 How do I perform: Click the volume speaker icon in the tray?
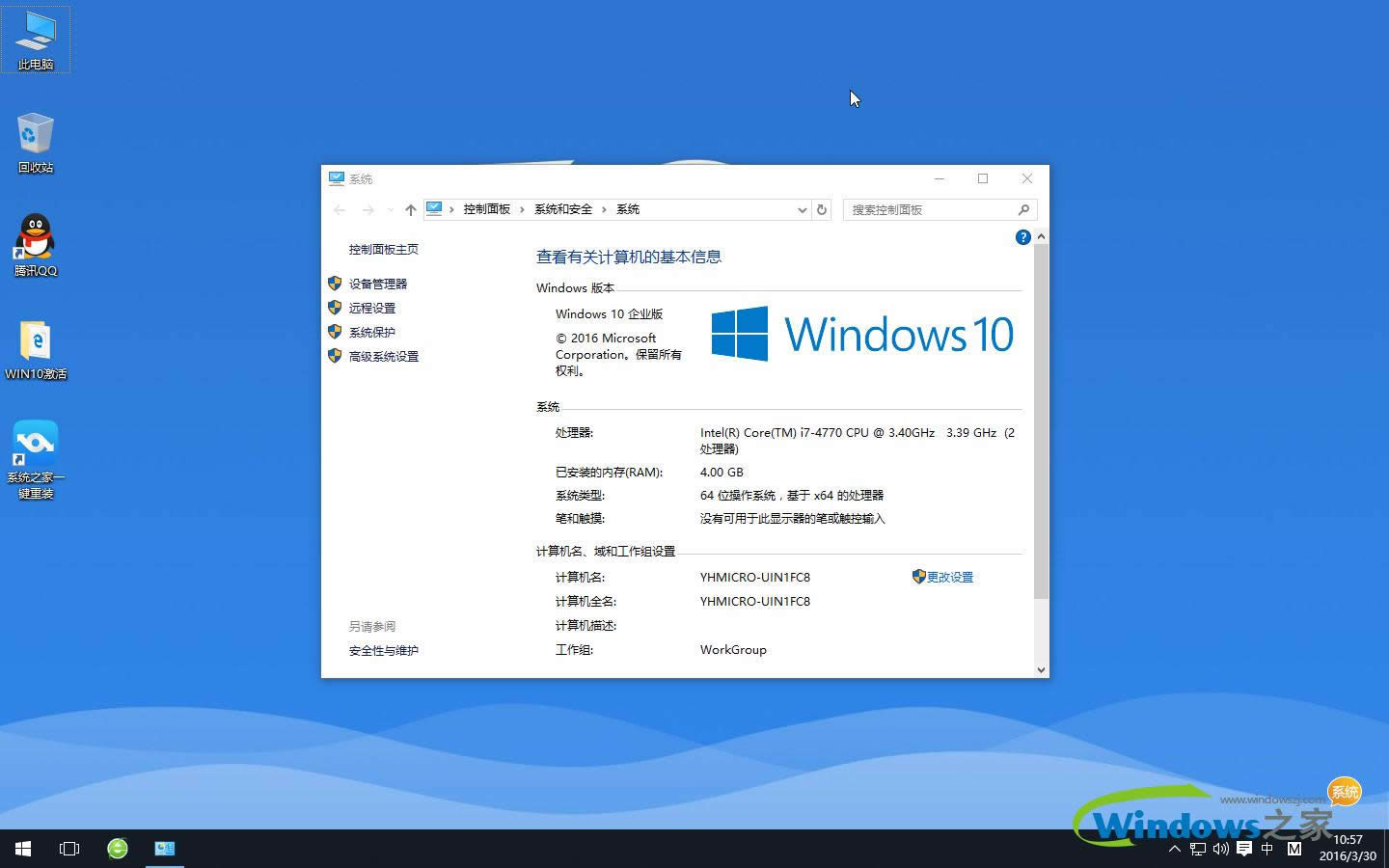[x=1219, y=849]
